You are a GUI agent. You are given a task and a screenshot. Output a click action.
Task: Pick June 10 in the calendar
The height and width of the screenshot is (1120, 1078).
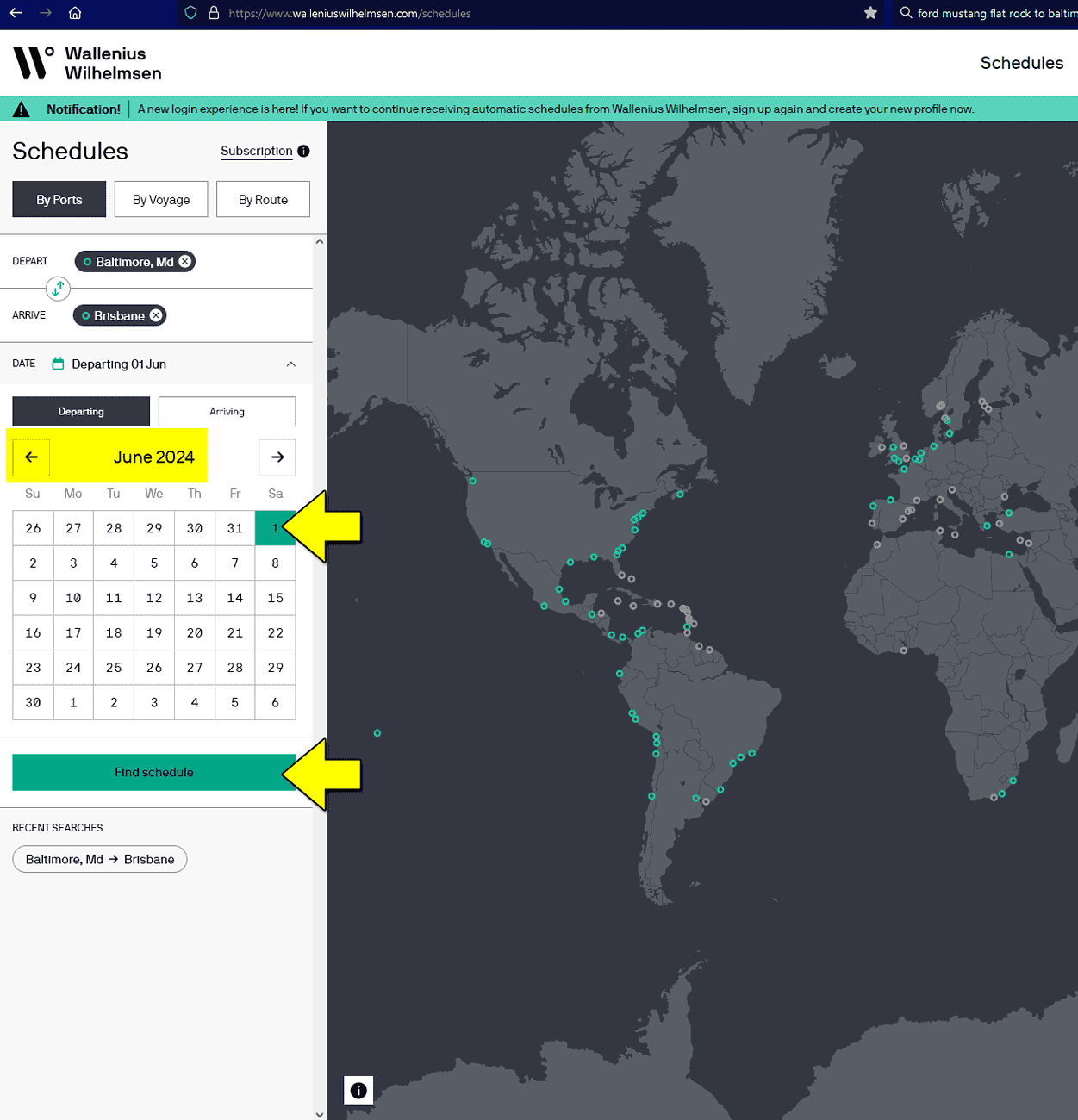point(73,598)
